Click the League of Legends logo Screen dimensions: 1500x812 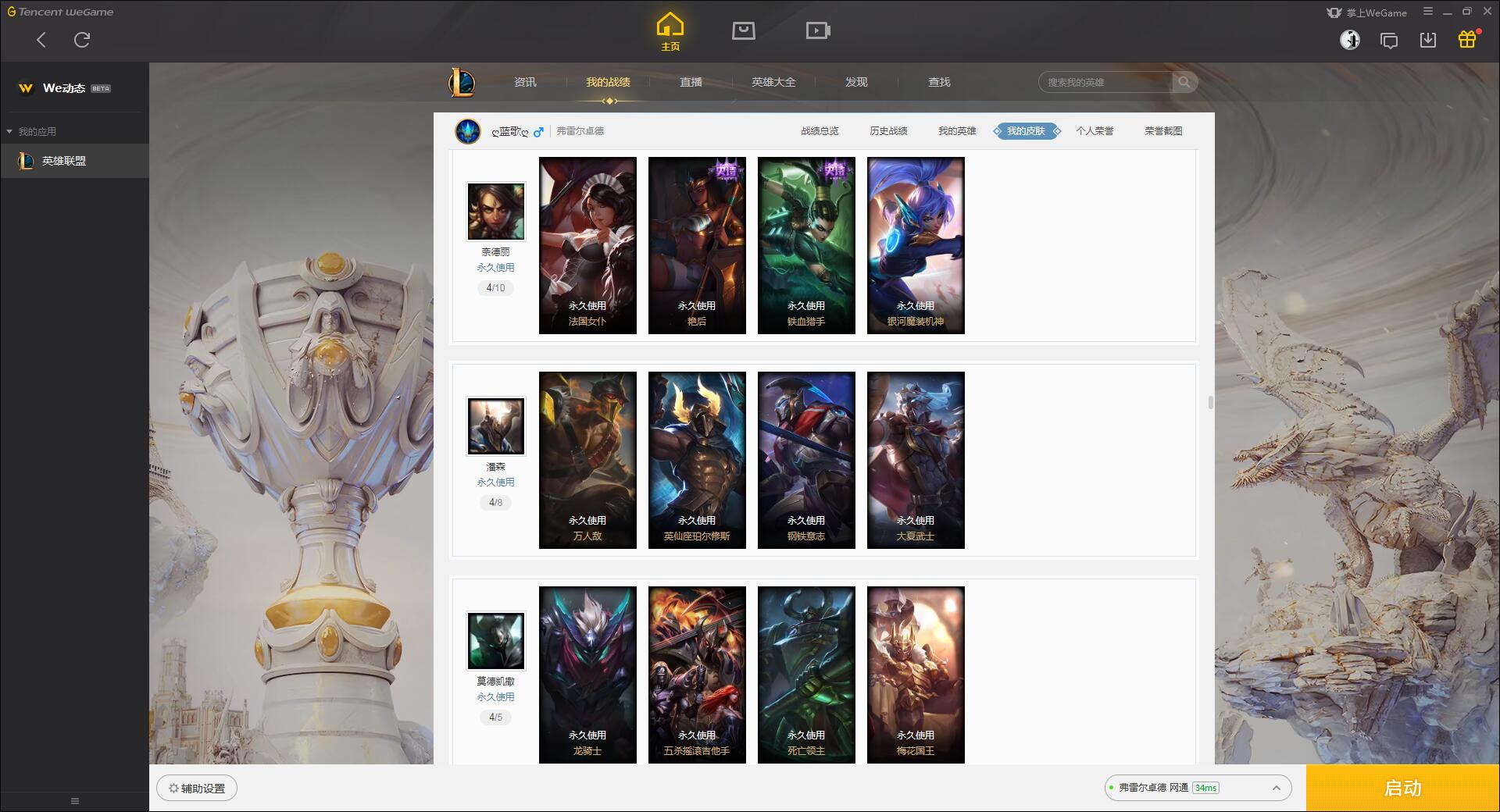[x=462, y=82]
